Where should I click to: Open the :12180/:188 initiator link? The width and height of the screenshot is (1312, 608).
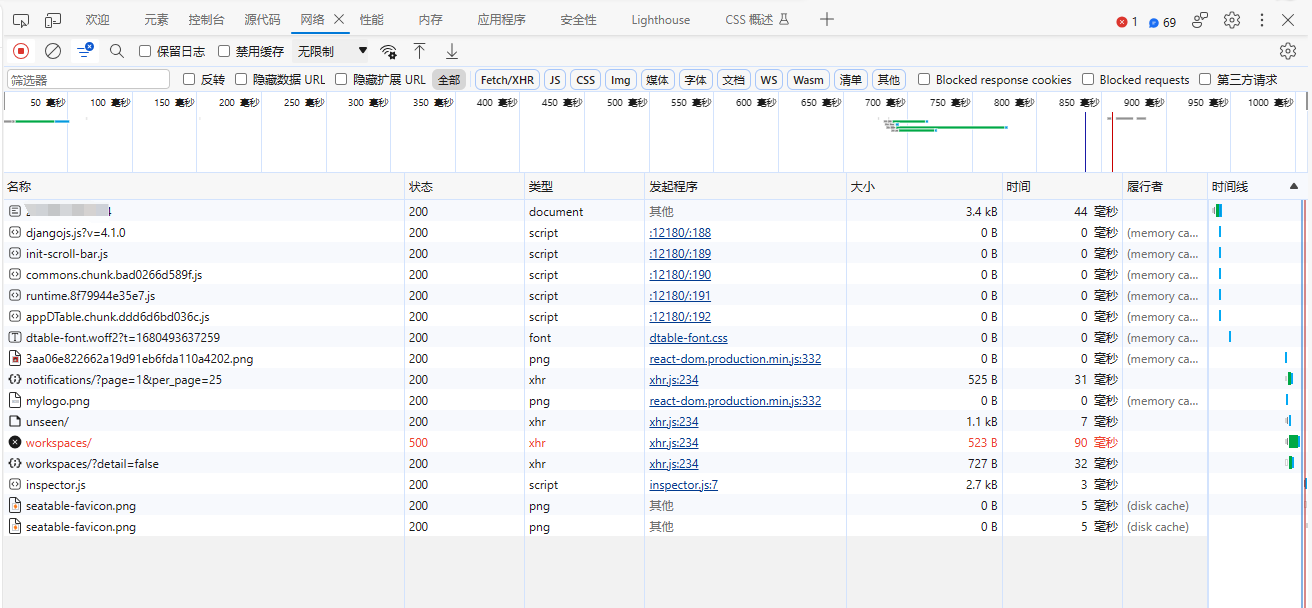tap(680, 233)
